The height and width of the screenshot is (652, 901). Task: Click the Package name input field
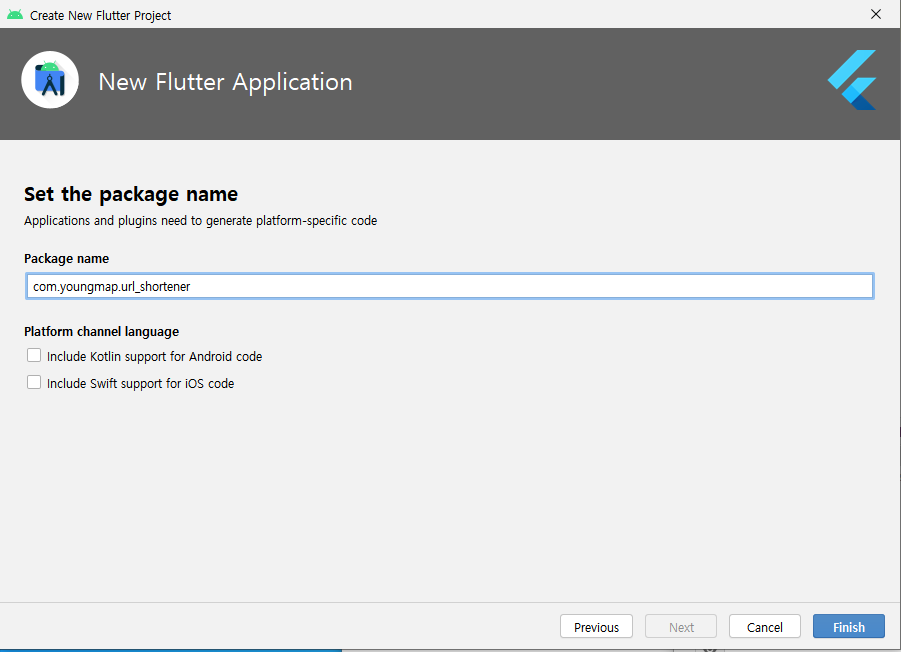click(x=450, y=286)
